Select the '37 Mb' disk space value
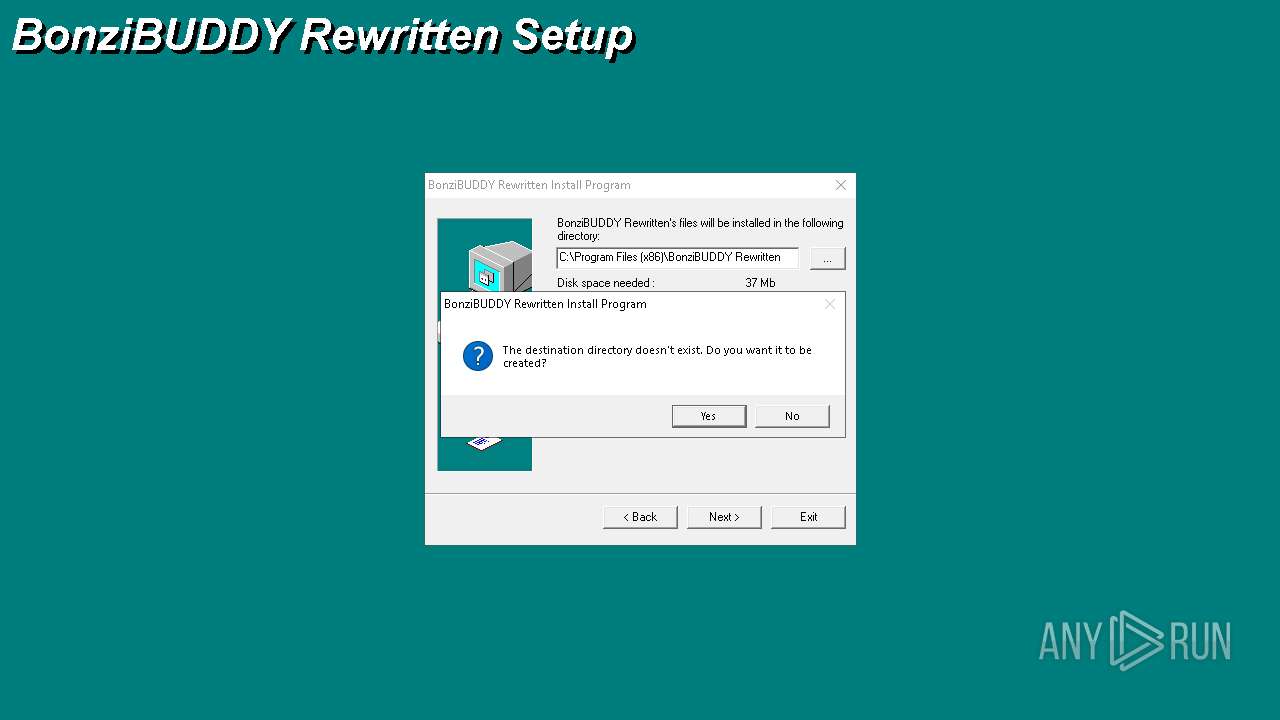 coord(760,283)
